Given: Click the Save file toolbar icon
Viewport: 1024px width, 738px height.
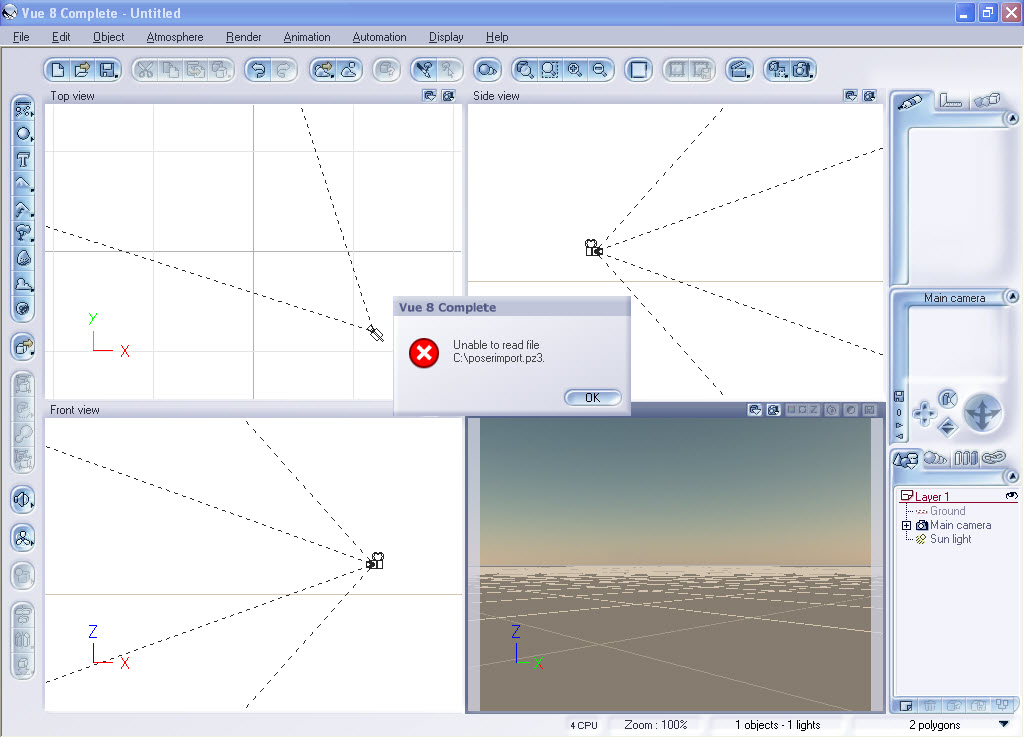Looking at the screenshot, I should tap(107, 70).
